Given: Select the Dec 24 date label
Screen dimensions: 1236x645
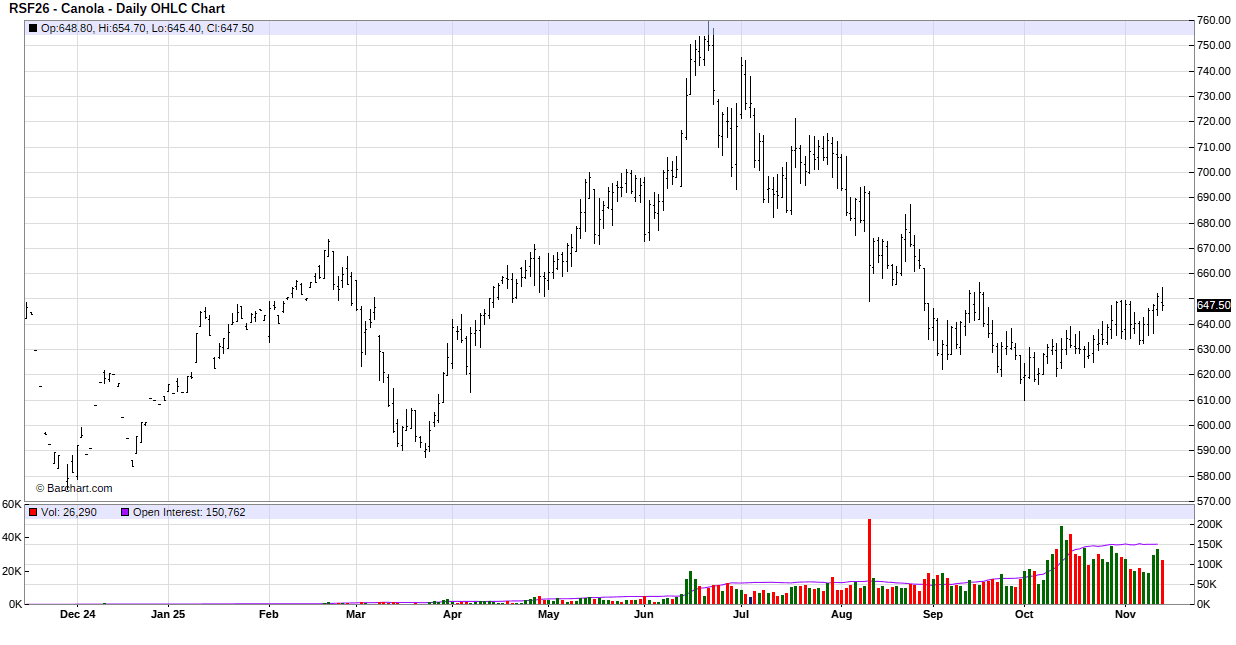Looking at the screenshot, I should coord(77,615).
